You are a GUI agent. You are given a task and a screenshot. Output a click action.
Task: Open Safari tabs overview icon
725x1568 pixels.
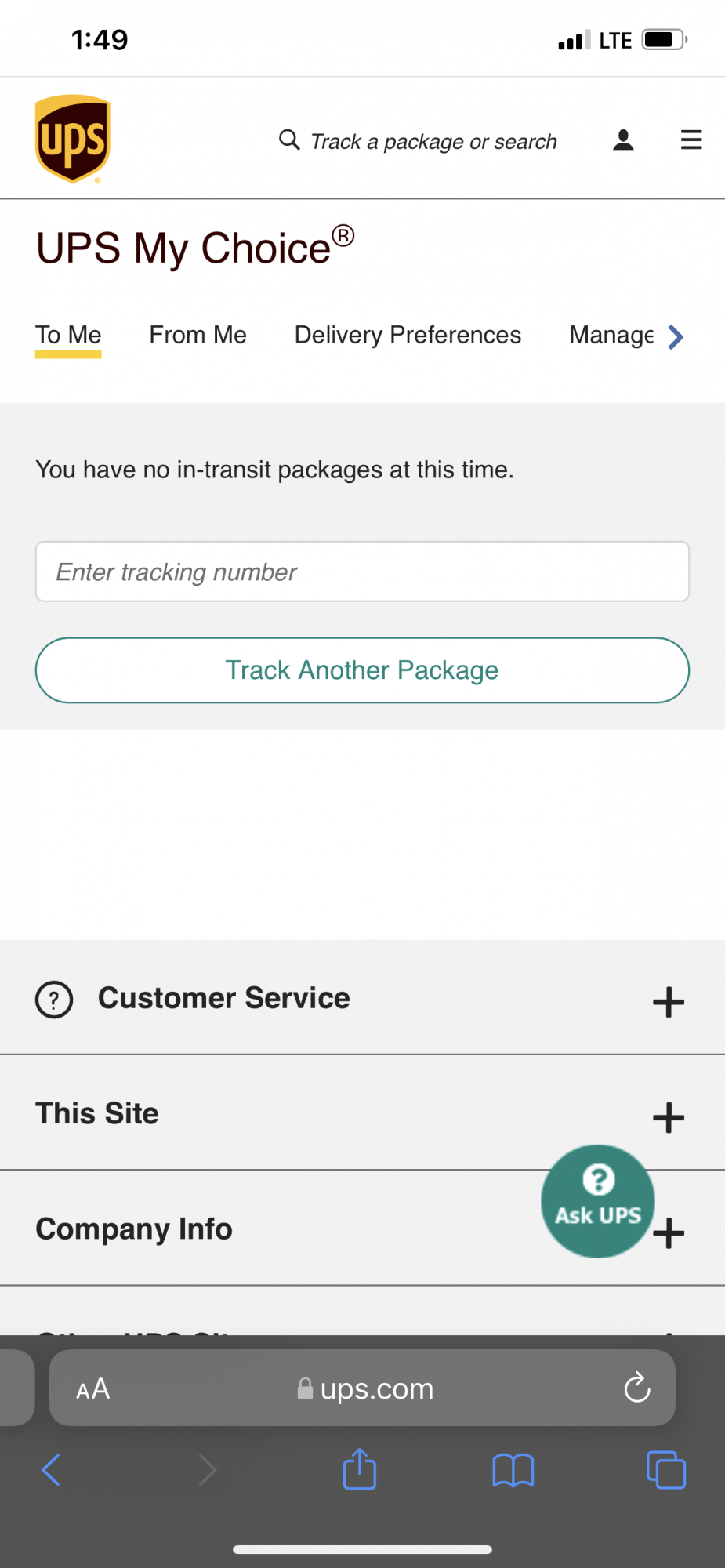[x=666, y=1470]
